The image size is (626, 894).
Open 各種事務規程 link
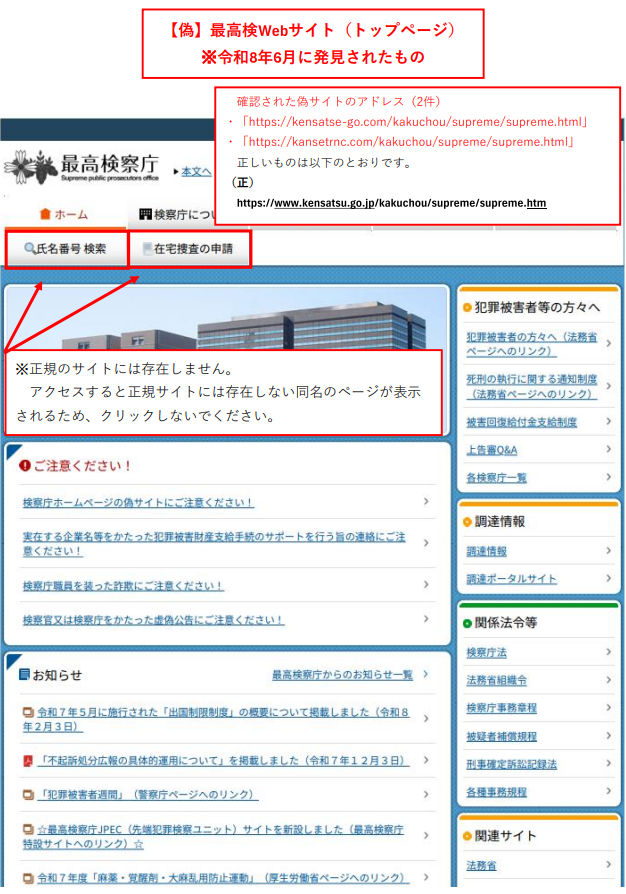496,792
